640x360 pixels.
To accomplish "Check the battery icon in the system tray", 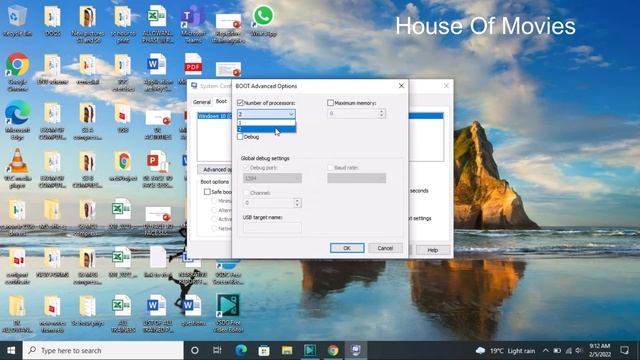I will click(557, 351).
